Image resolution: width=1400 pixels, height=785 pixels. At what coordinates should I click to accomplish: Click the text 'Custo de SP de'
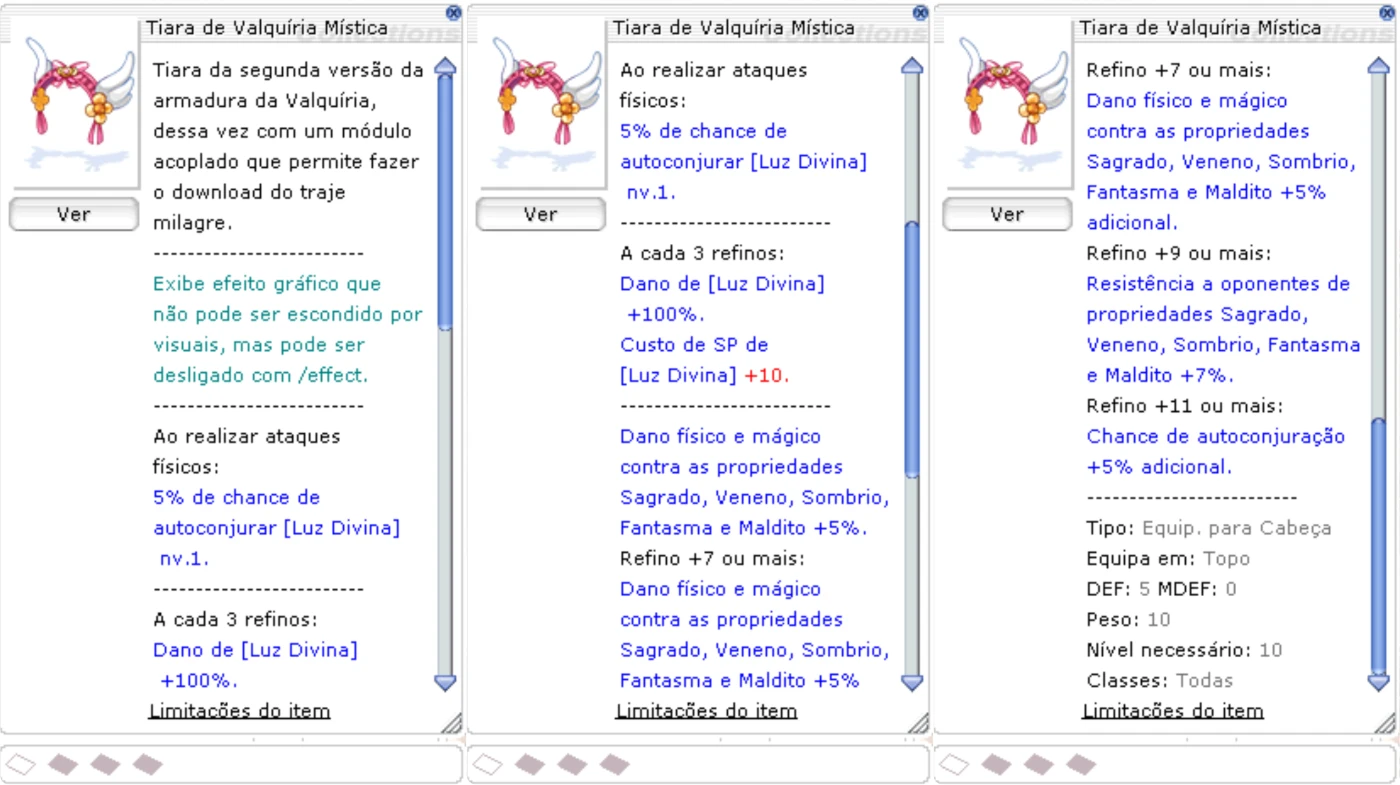(x=694, y=345)
